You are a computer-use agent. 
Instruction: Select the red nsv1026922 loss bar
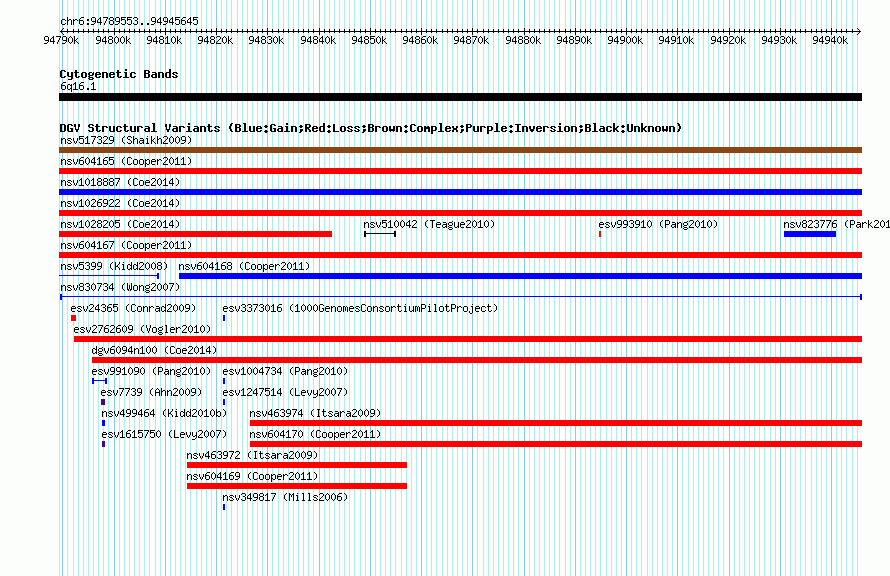460,213
